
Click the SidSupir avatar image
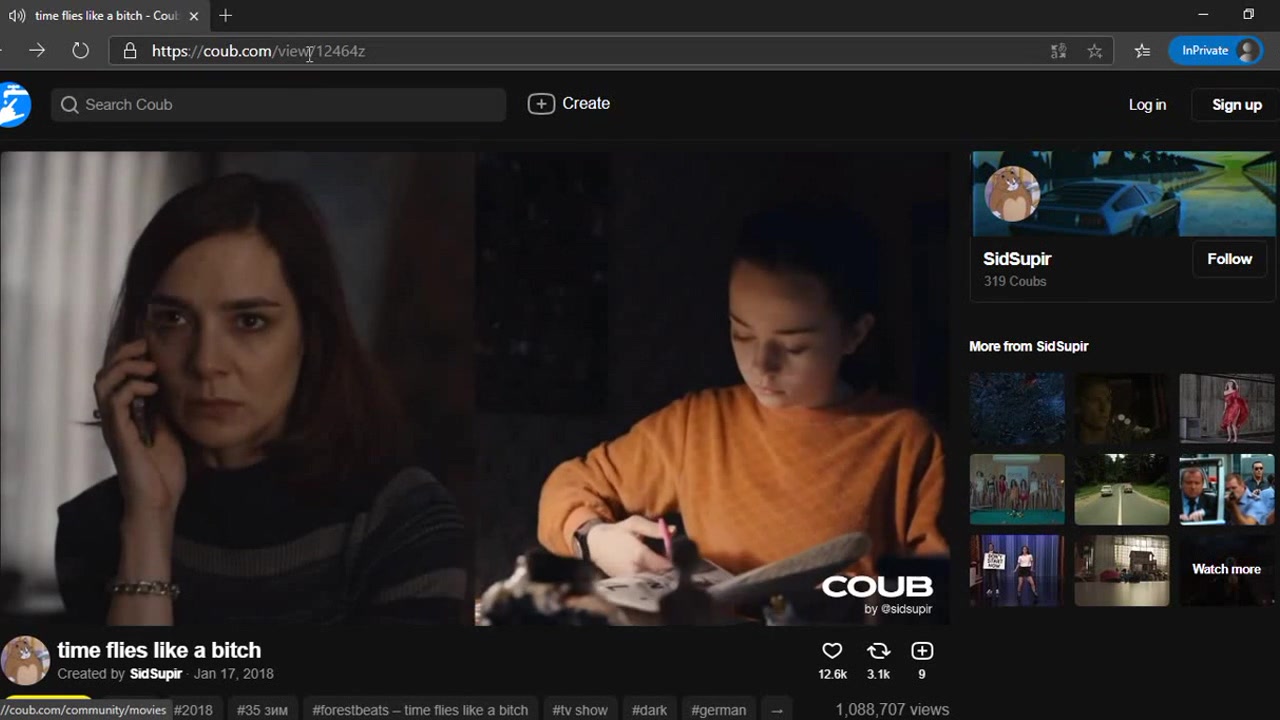1011,192
